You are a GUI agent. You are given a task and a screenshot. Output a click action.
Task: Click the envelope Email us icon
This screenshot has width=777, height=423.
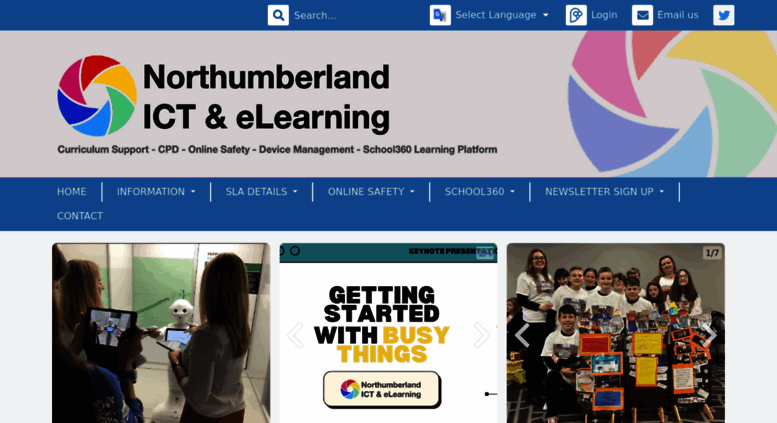click(x=642, y=15)
